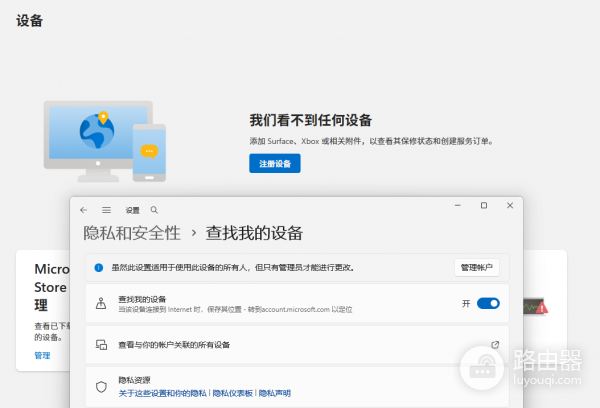The image size is (600, 408).
Task: Open 查看与你的帐户关联的所有设备 row
Action: [297, 344]
